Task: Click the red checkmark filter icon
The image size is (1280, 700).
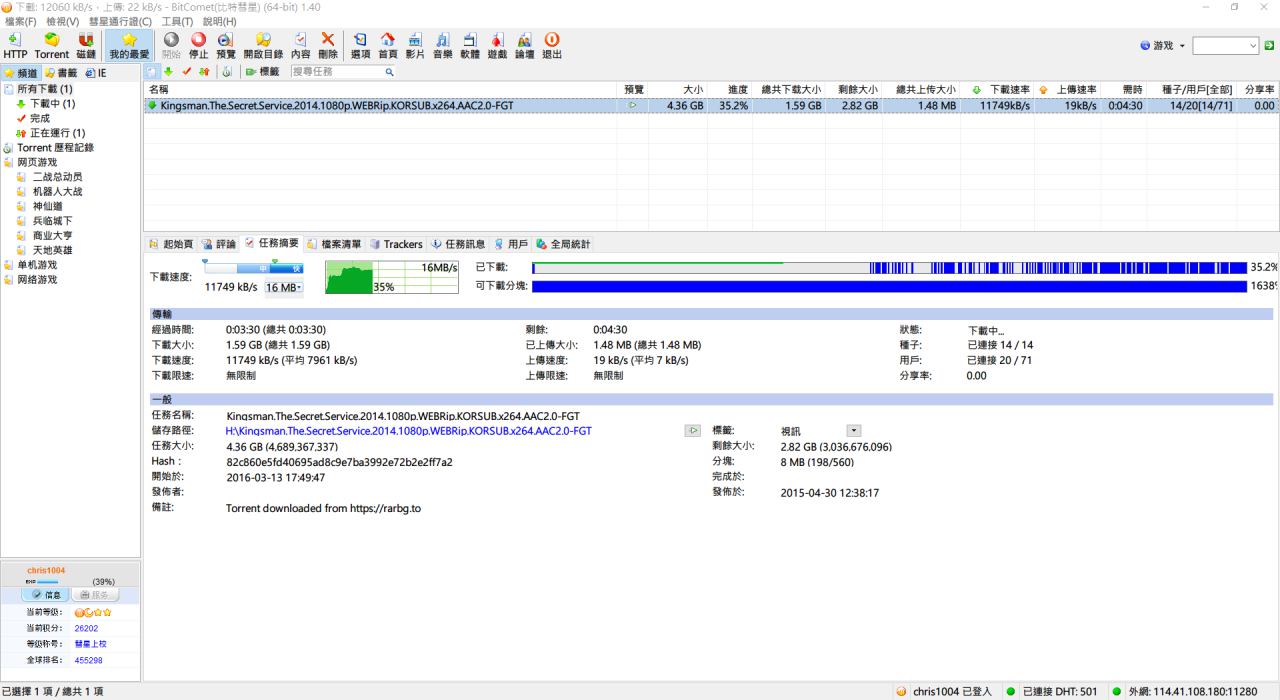Action: tap(186, 72)
